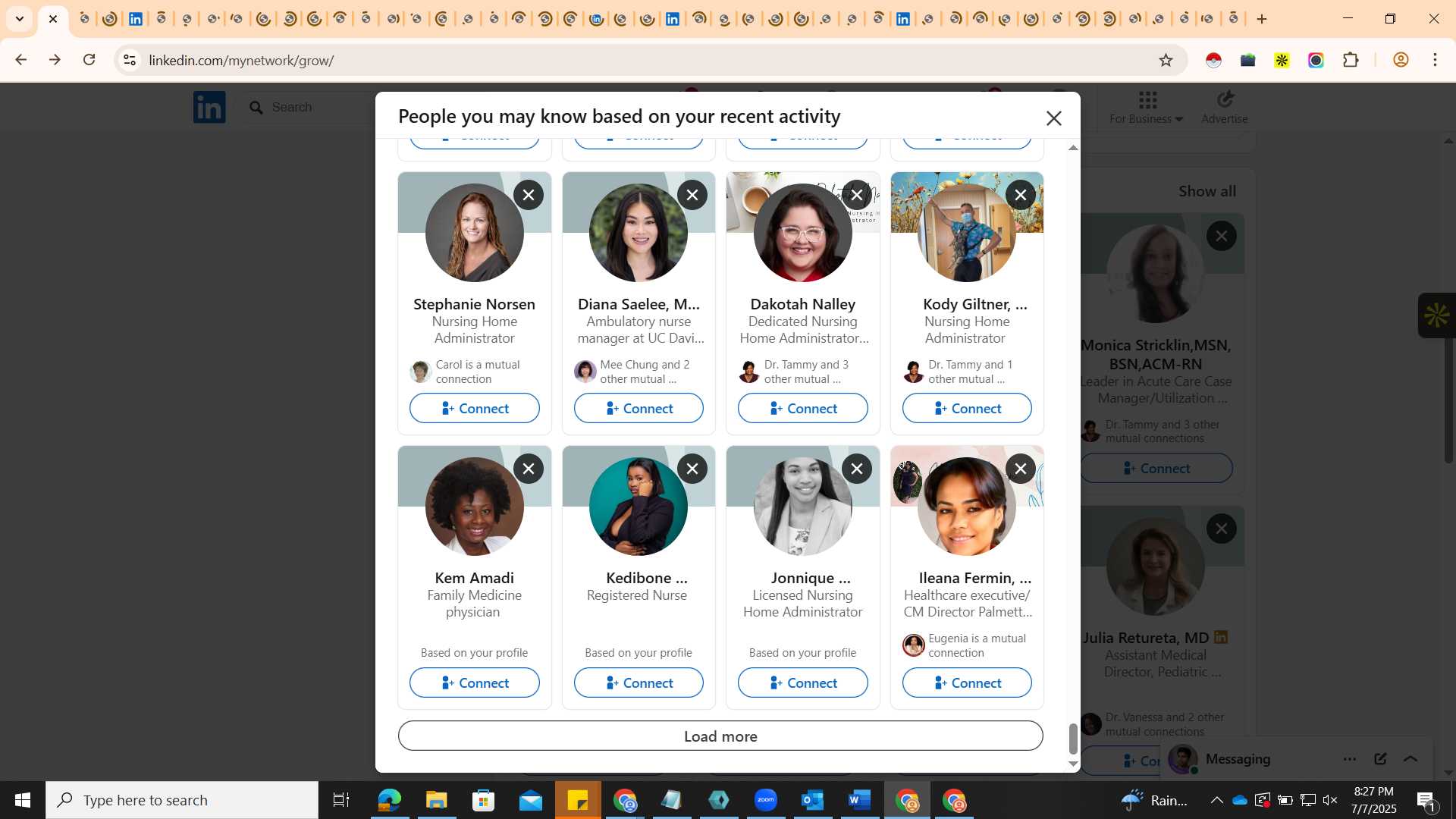The height and width of the screenshot is (819, 1456).
Task: Open Diana Saelee's profile photo
Action: click(x=639, y=233)
